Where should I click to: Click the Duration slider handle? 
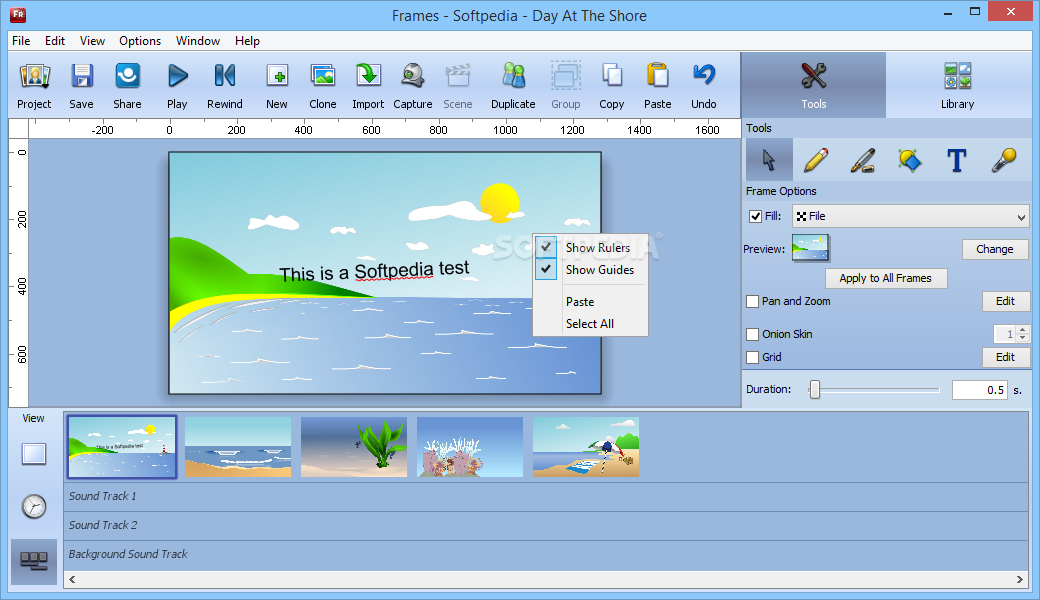click(814, 390)
